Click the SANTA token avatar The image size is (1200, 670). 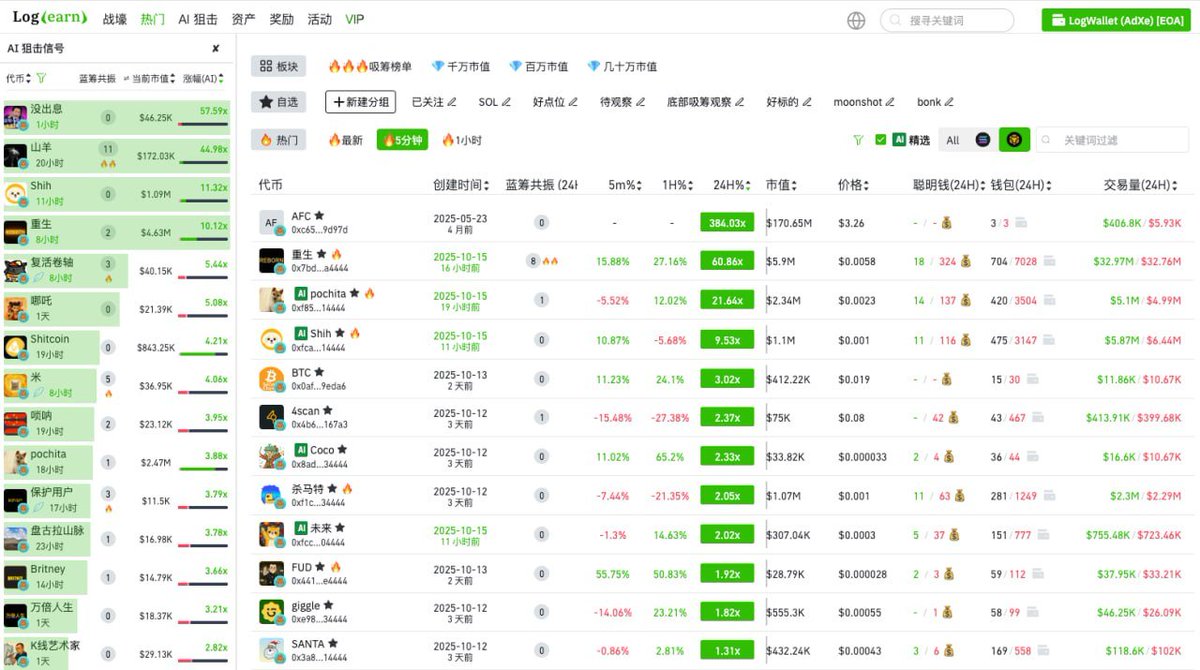click(272, 651)
